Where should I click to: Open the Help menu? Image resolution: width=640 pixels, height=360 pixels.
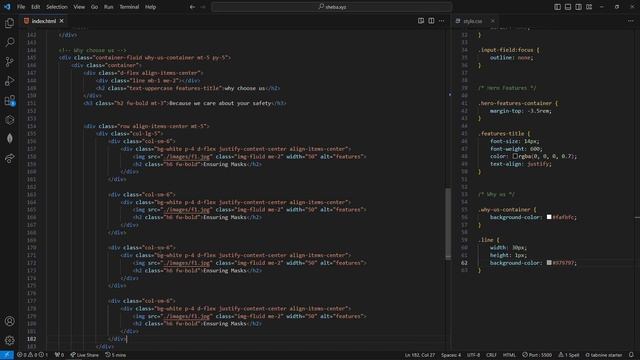[151, 7]
